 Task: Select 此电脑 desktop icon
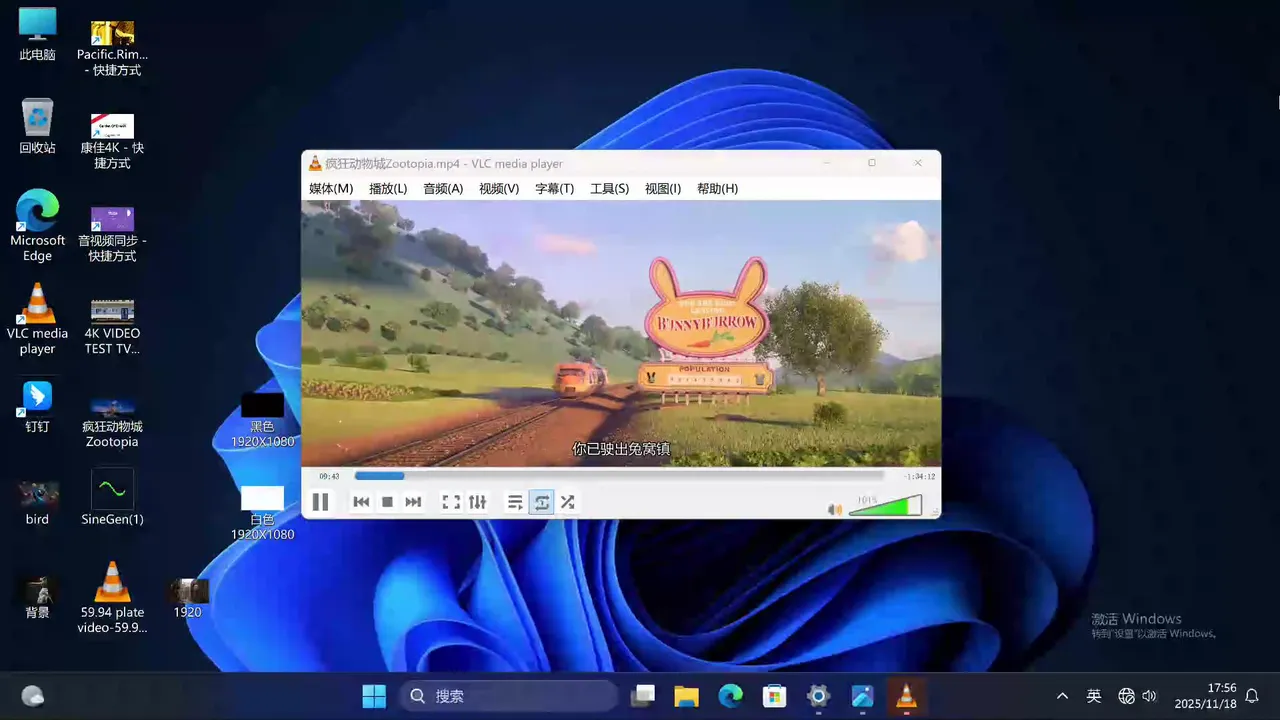(x=37, y=35)
